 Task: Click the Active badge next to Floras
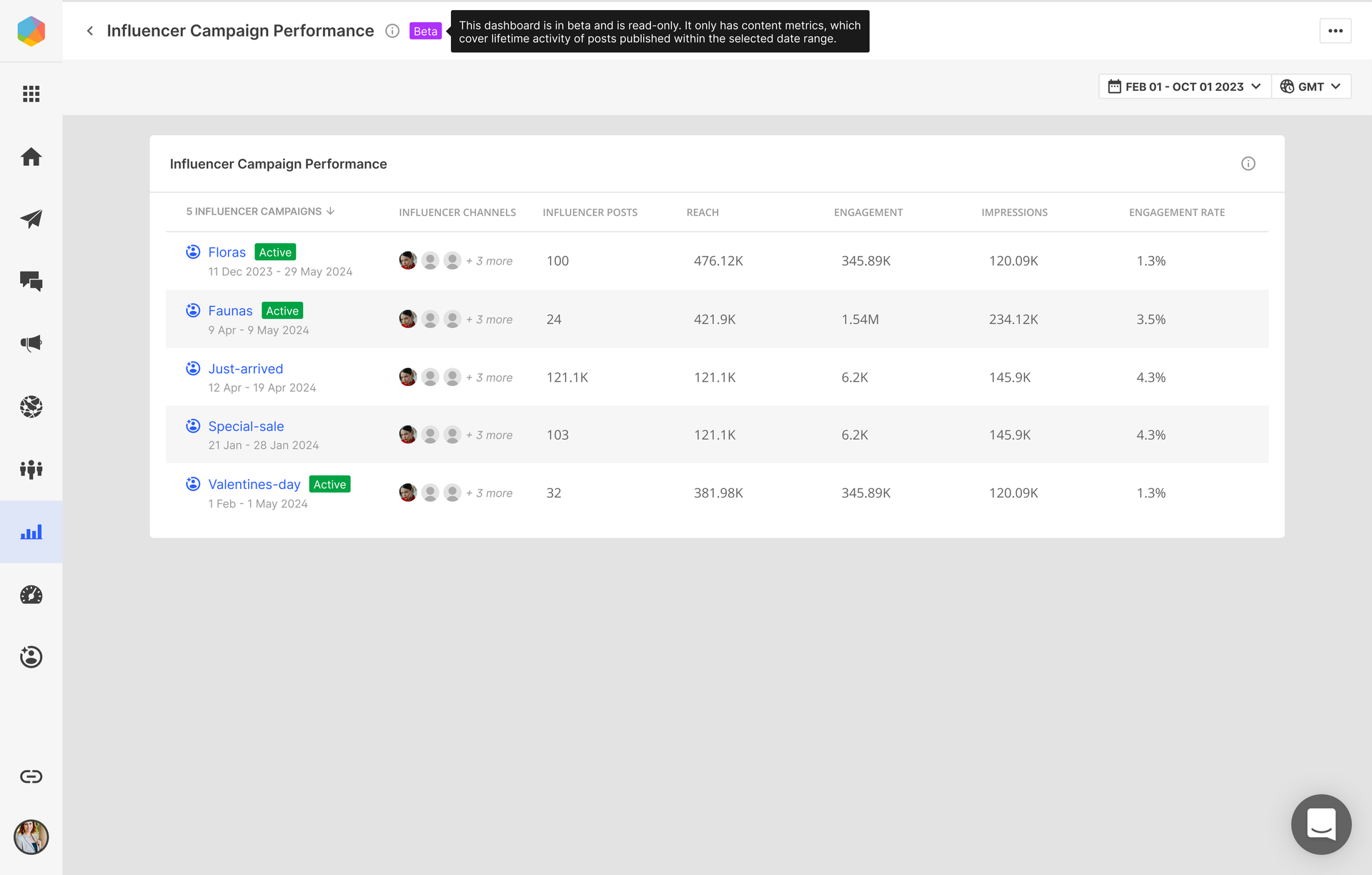tap(275, 252)
